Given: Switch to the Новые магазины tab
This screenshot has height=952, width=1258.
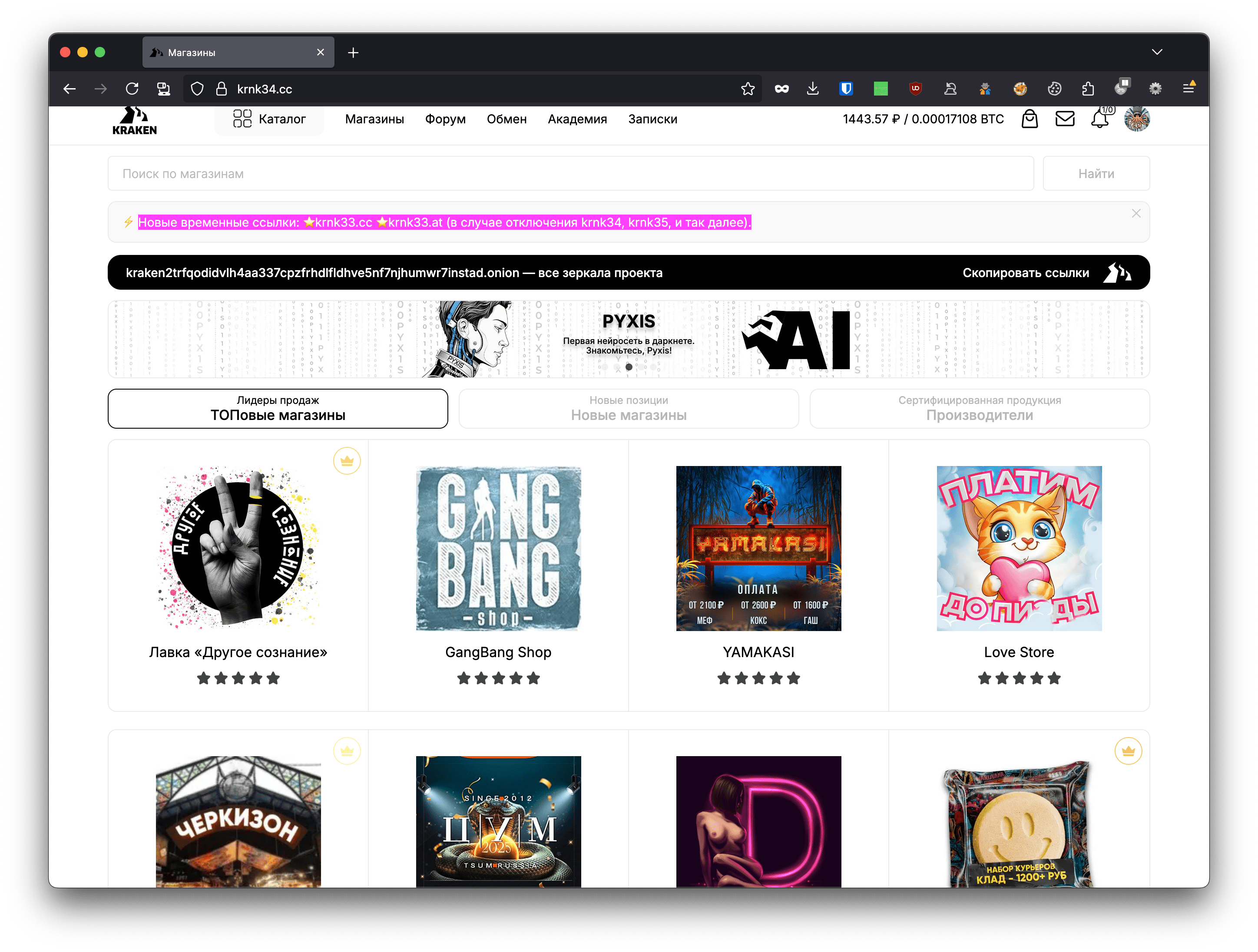Looking at the screenshot, I should tap(629, 408).
